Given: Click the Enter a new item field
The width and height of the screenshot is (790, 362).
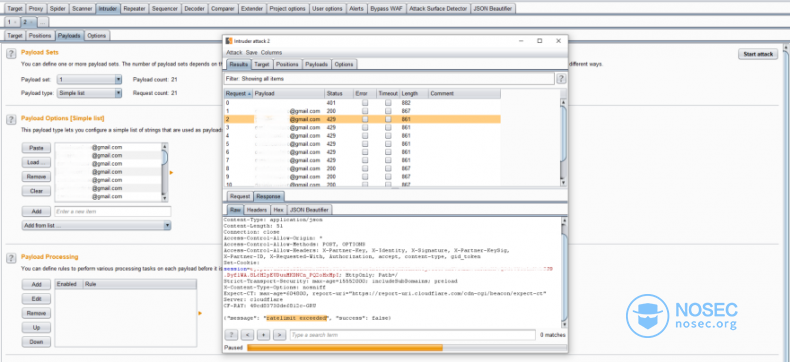Looking at the screenshot, I should [x=112, y=211].
